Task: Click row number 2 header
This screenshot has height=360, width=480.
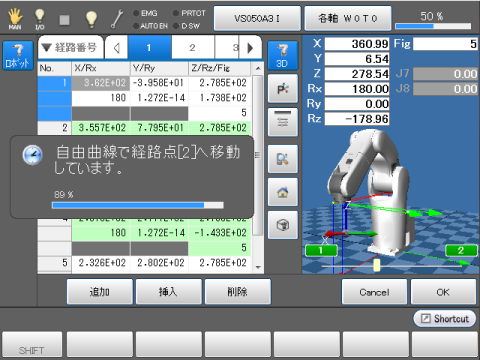Action: click(x=54, y=128)
